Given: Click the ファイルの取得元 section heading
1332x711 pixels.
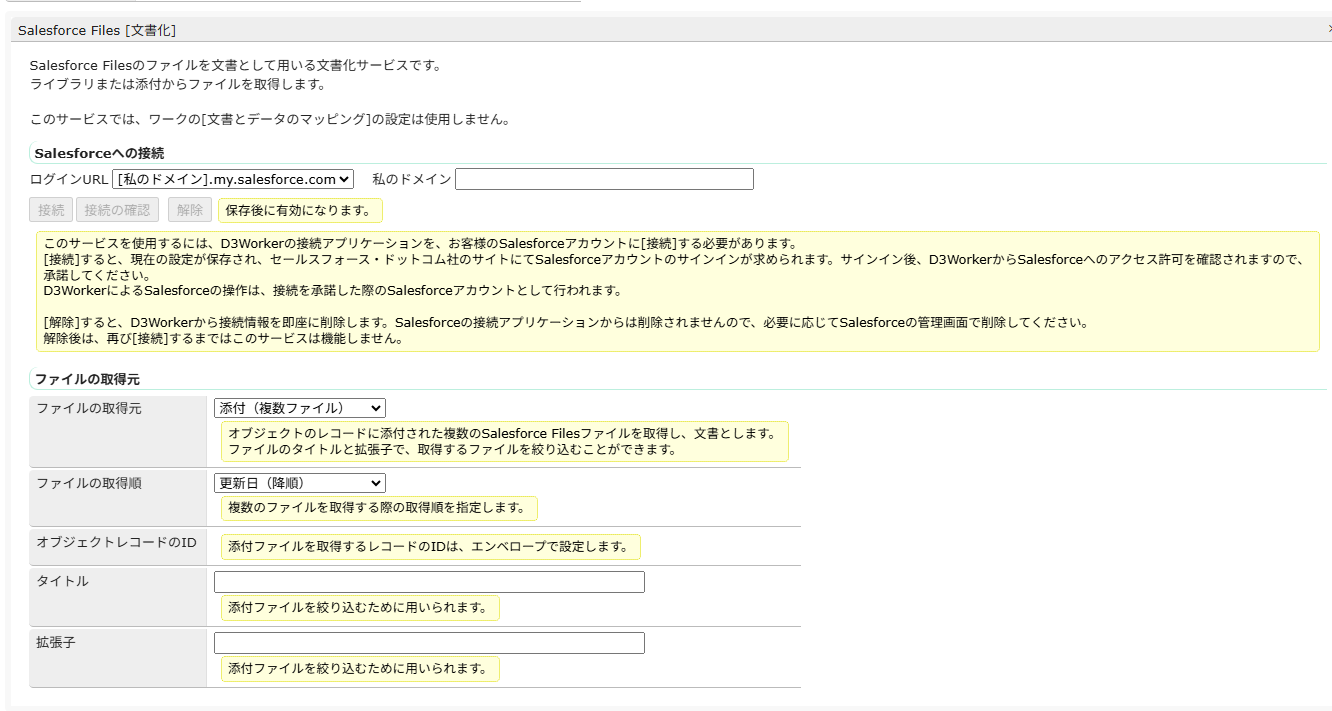Looking at the screenshot, I should click(x=87, y=380).
